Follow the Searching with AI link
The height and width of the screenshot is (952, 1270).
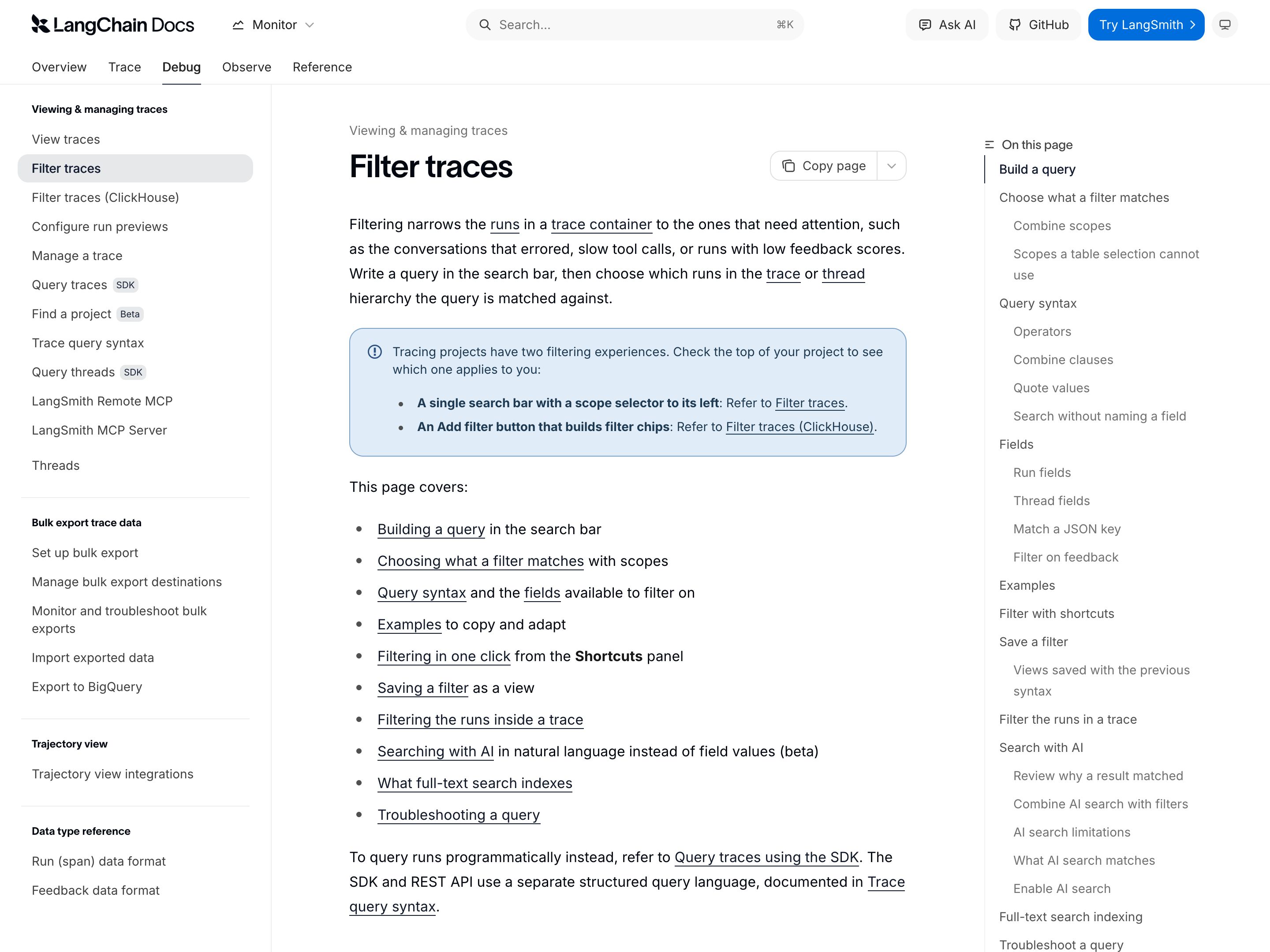(x=435, y=751)
